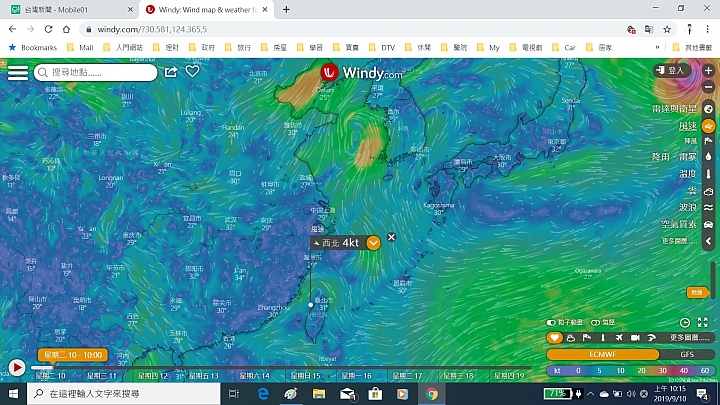Bookmark this page with star icon
Screen dimensions: 720x405
tap(667, 29)
